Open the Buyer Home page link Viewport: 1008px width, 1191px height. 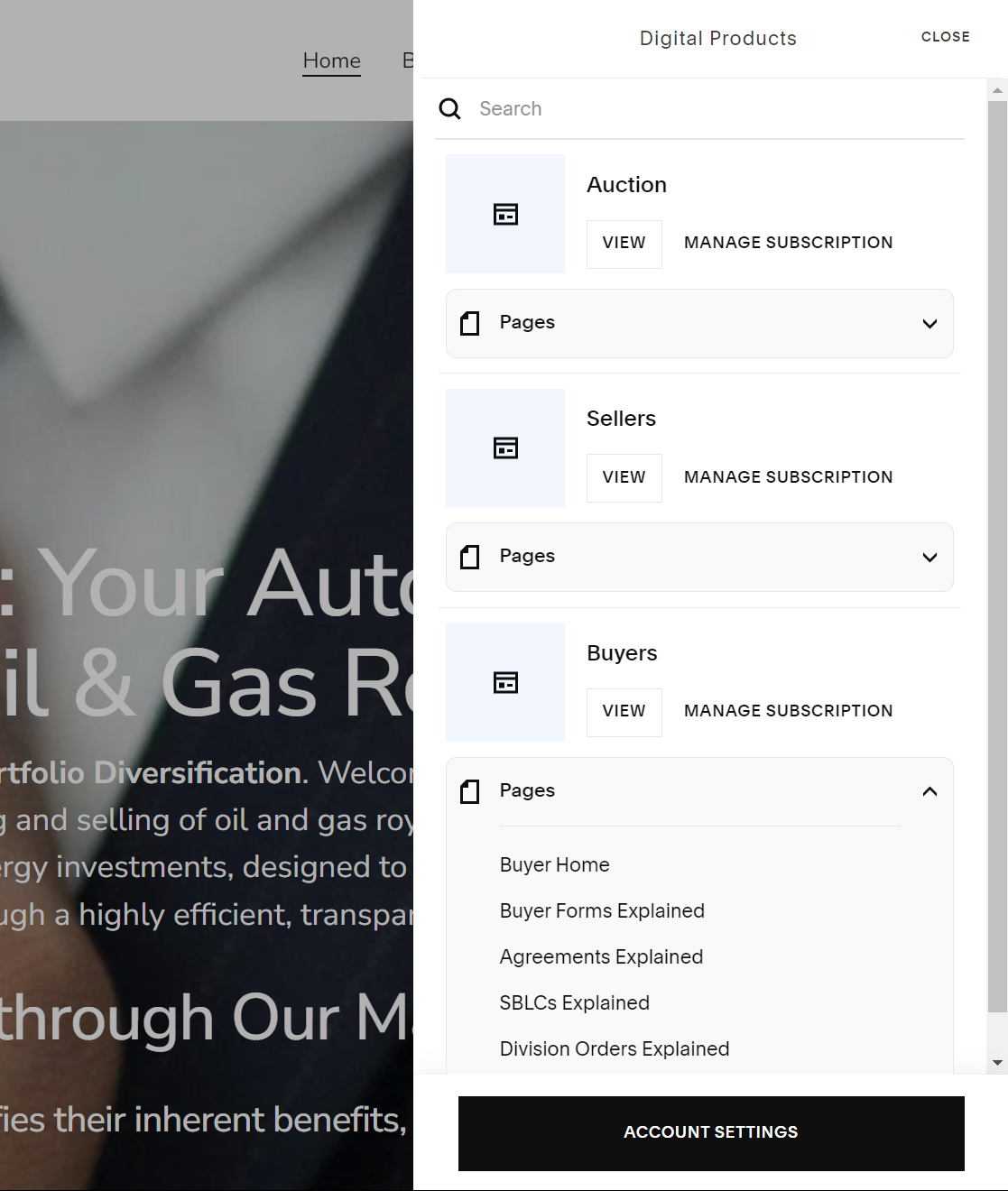click(554, 864)
